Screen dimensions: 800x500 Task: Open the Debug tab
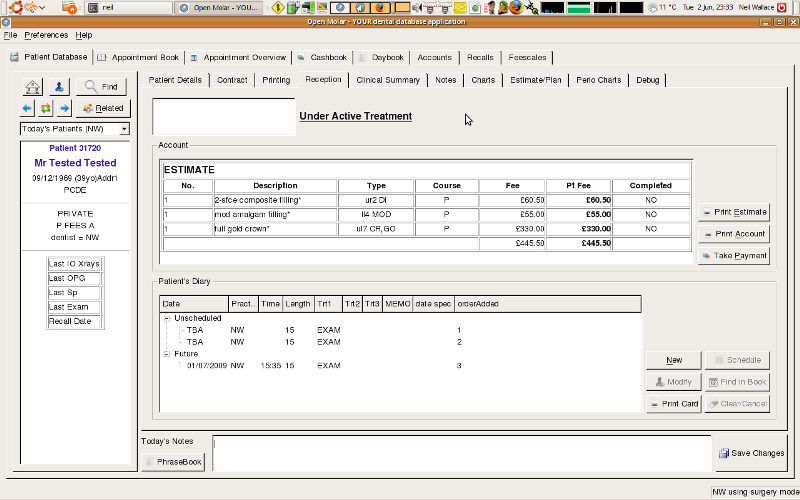pyautogui.click(x=647, y=80)
